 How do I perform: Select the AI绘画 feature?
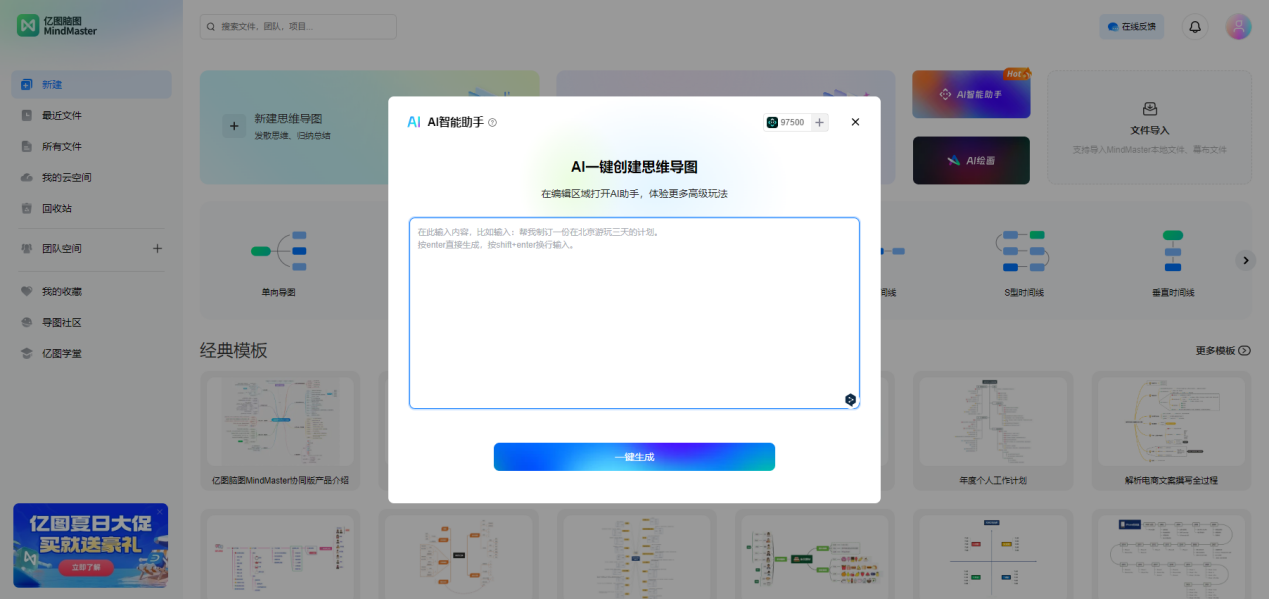(x=970, y=160)
